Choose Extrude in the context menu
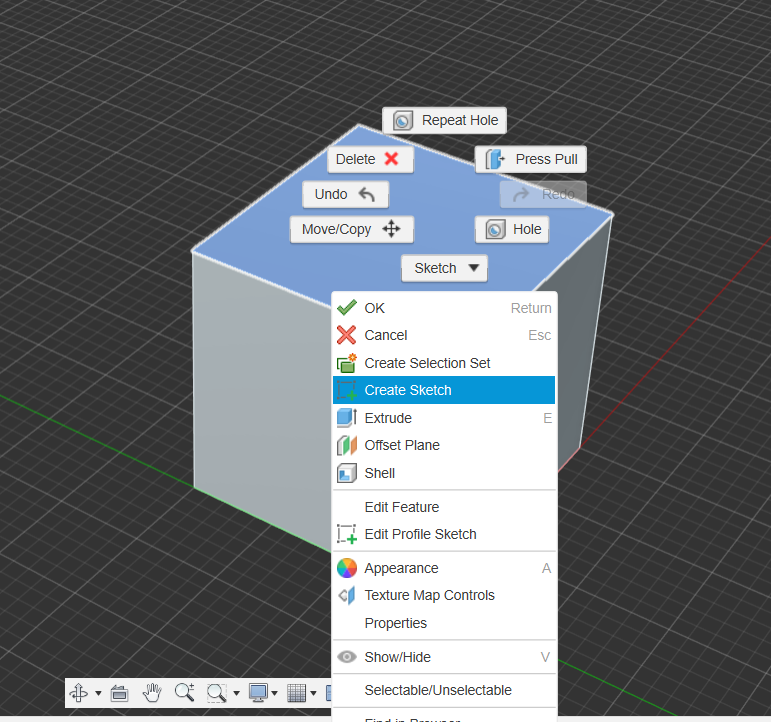The height and width of the screenshot is (722, 771). click(388, 418)
